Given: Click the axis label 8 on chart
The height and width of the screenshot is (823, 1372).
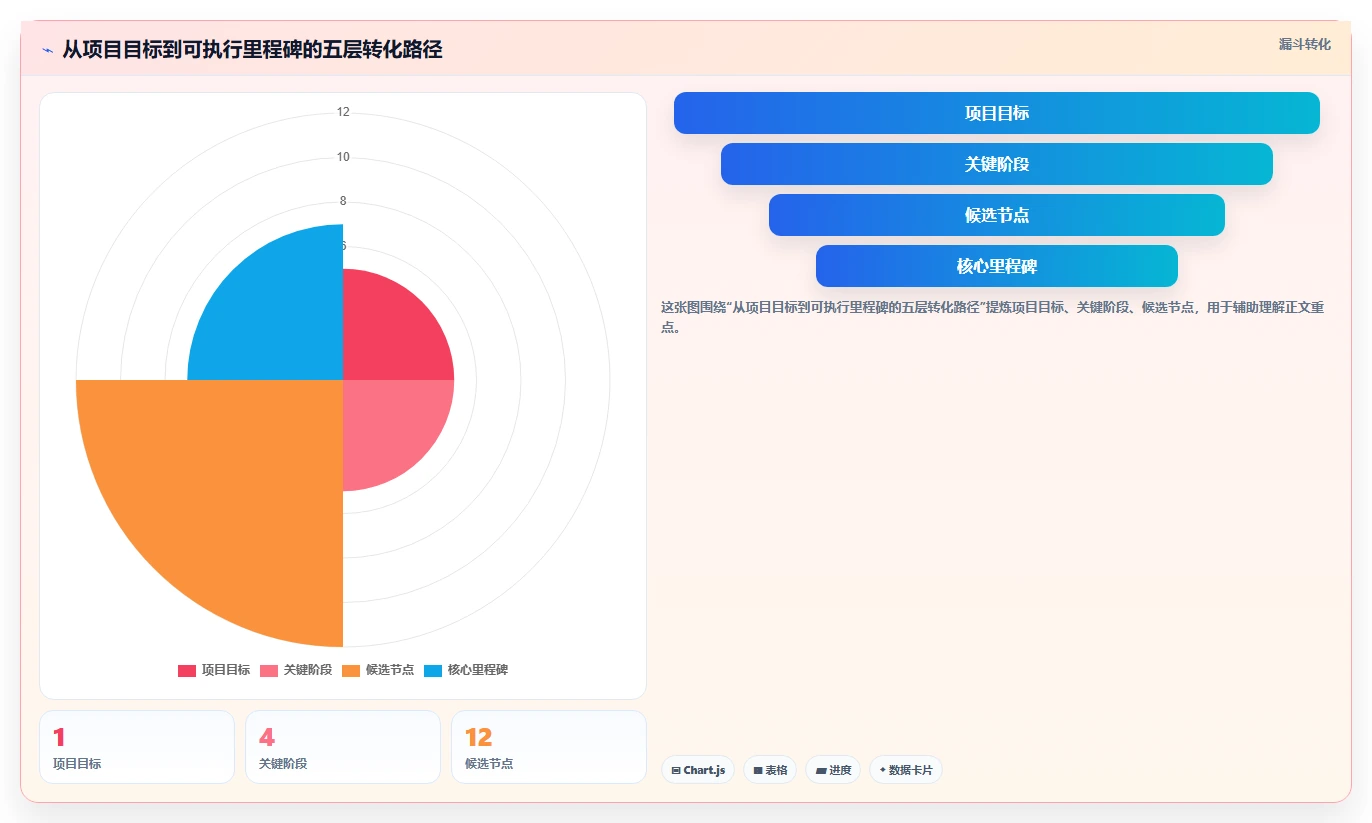Looking at the screenshot, I should [x=343, y=201].
